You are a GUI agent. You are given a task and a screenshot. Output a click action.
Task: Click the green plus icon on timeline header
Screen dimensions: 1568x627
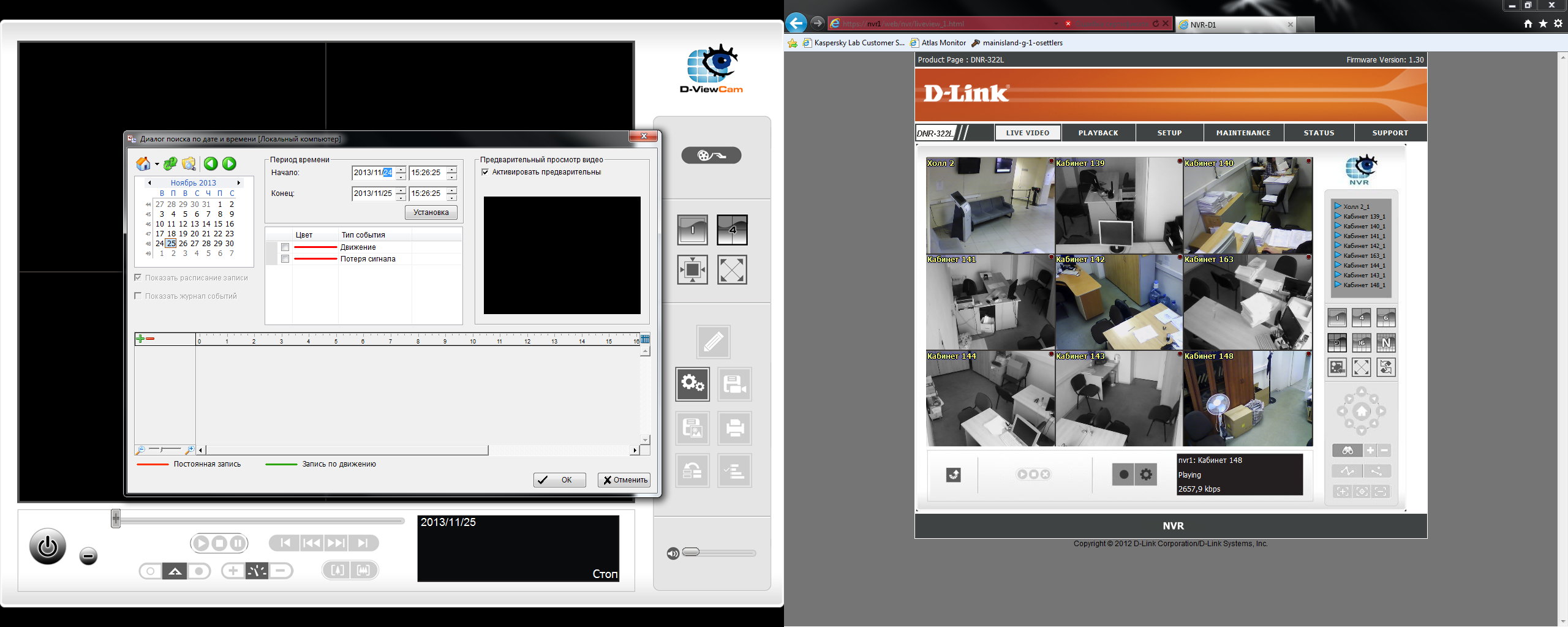click(x=140, y=339)
